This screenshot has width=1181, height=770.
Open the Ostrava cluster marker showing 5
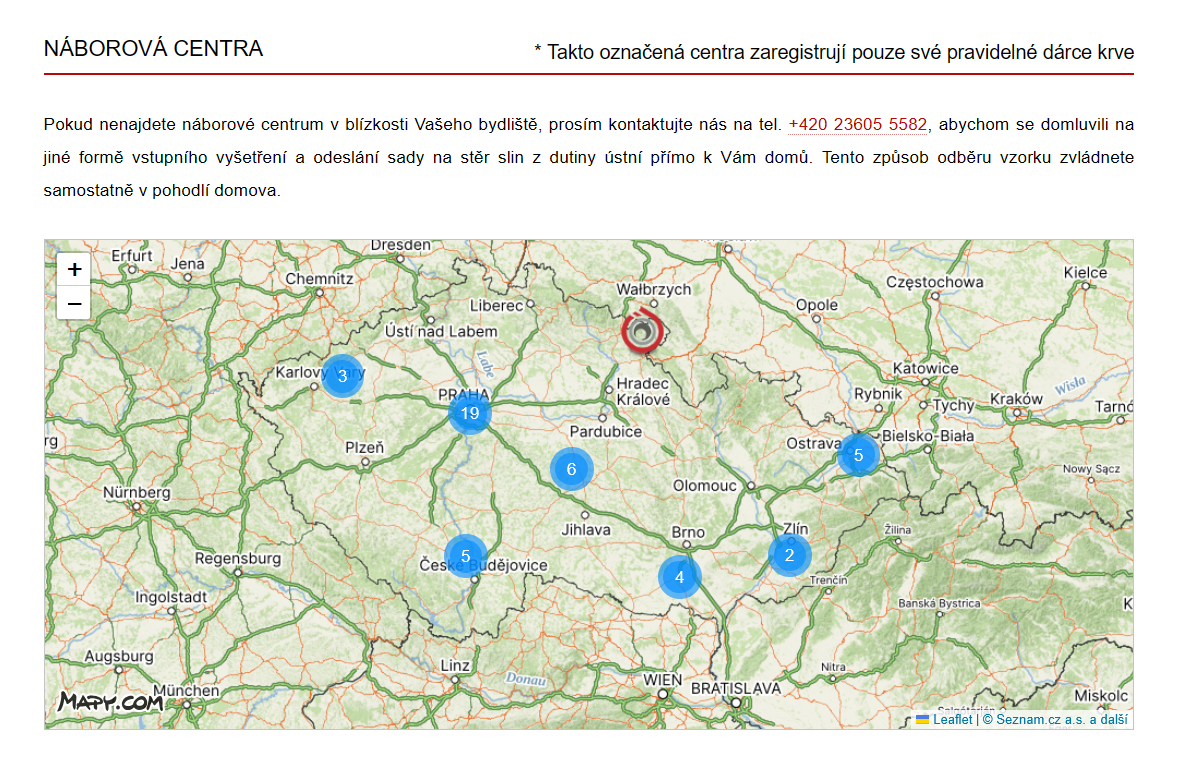pyautogui.click(x=859, y=454)
